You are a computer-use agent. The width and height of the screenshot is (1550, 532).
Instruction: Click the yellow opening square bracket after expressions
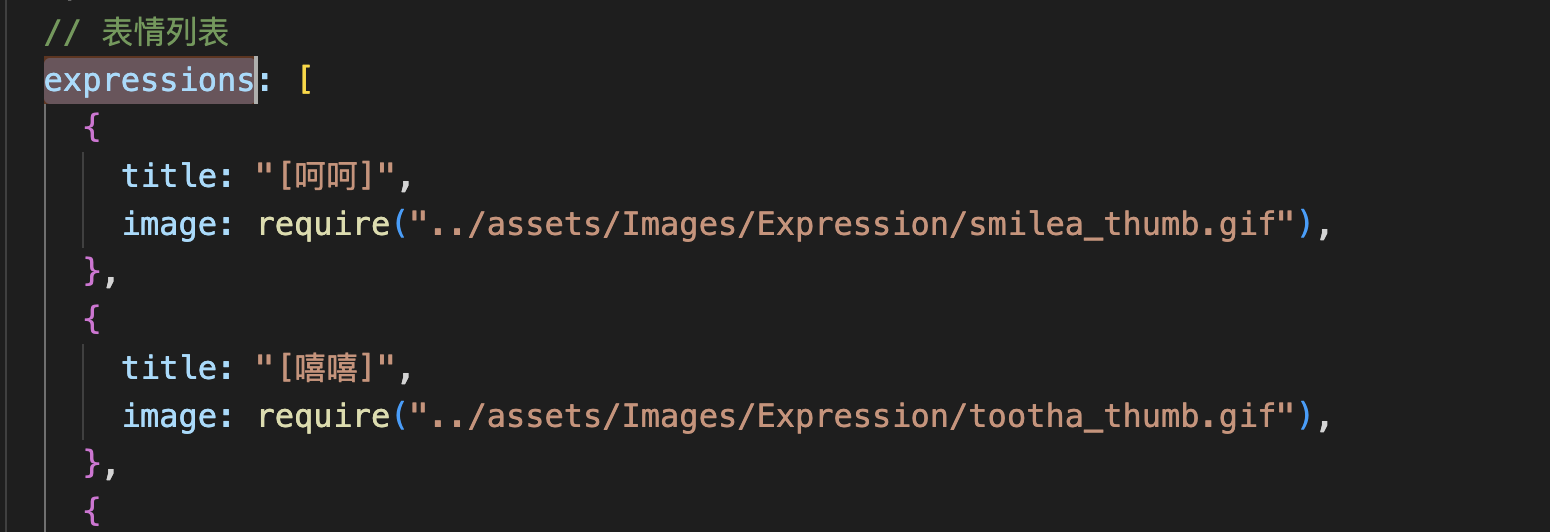(x=306, y=80)
